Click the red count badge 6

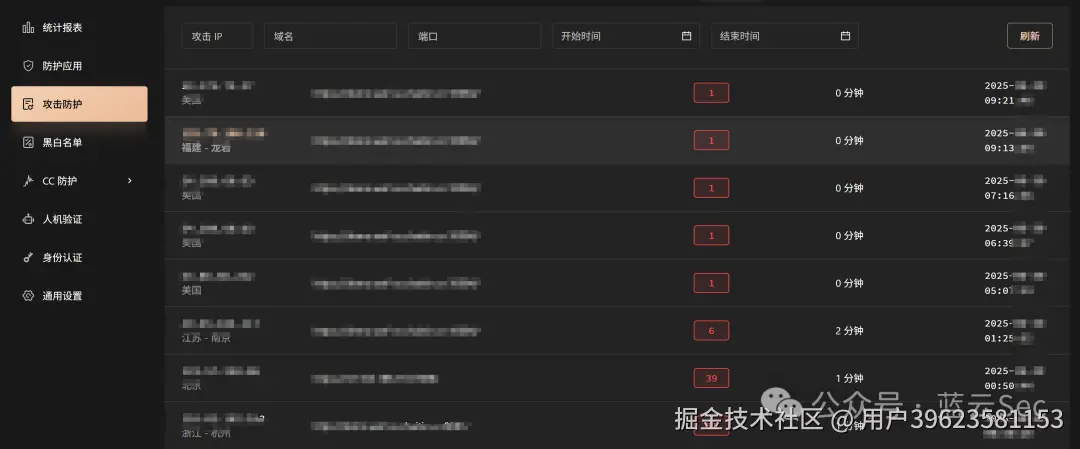pyautogui.click(x=712, y=331)
